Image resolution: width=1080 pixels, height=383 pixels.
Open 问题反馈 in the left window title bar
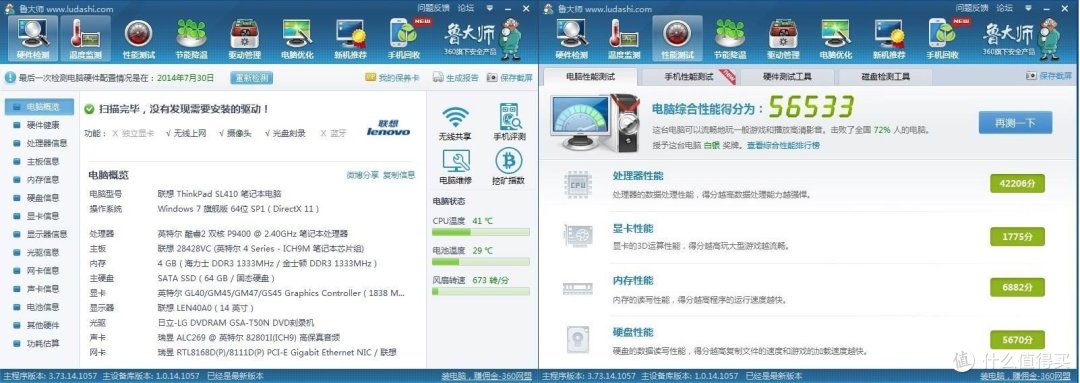(433, 8)
